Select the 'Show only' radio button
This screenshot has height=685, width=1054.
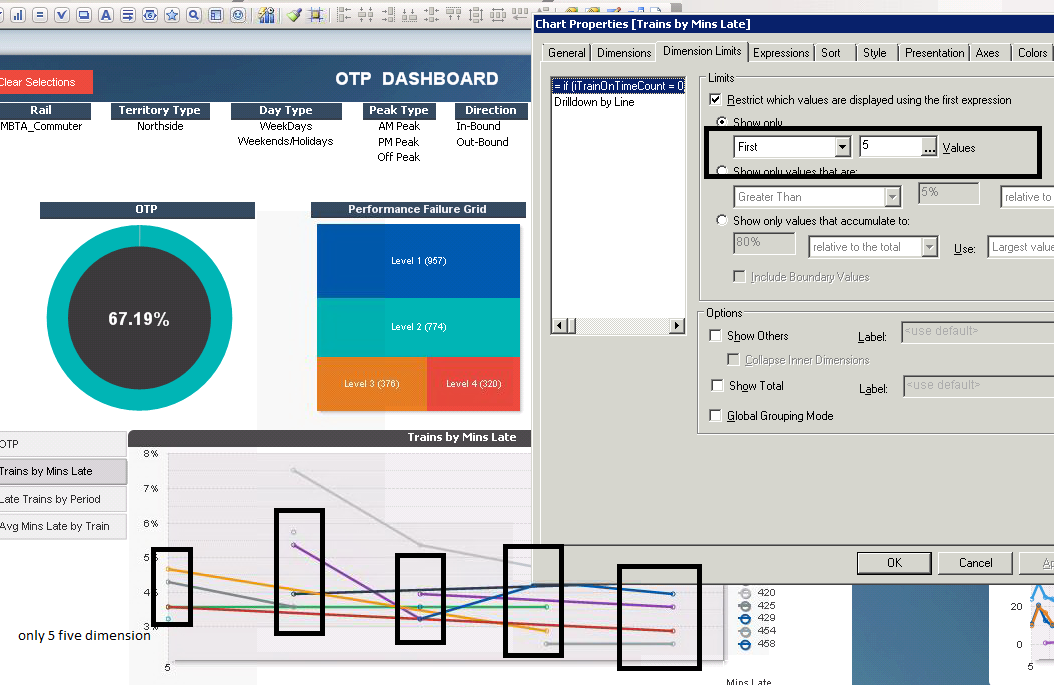point(722,122)
